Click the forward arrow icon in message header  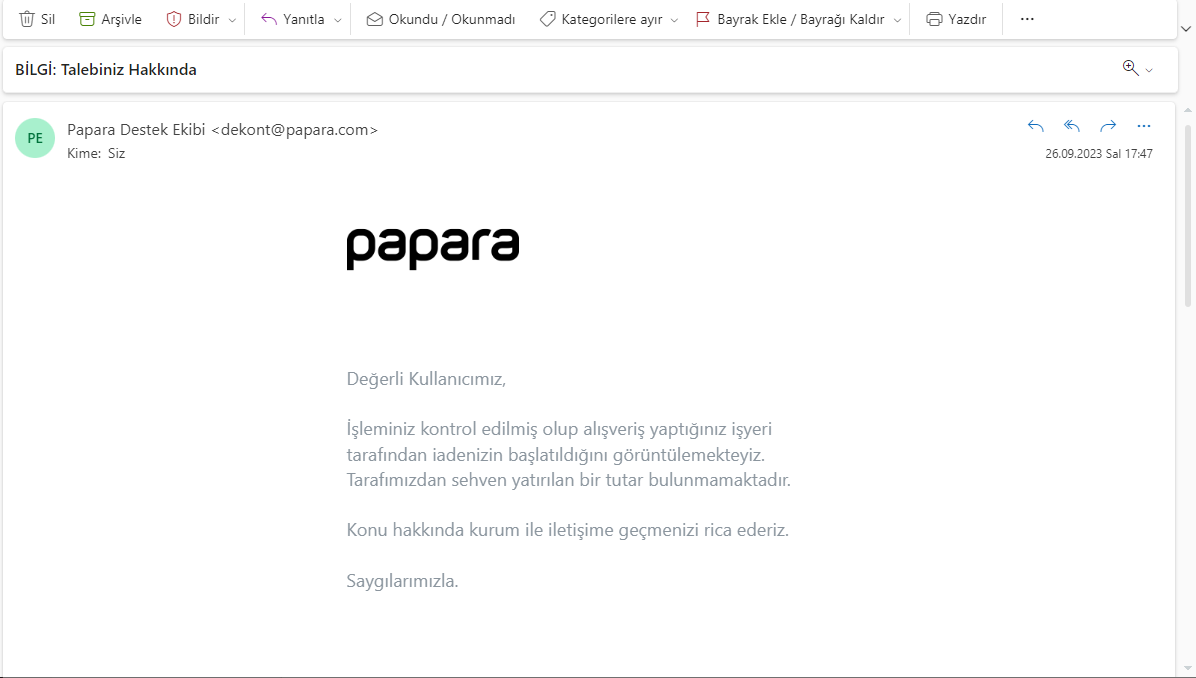tap(1108, 126)
